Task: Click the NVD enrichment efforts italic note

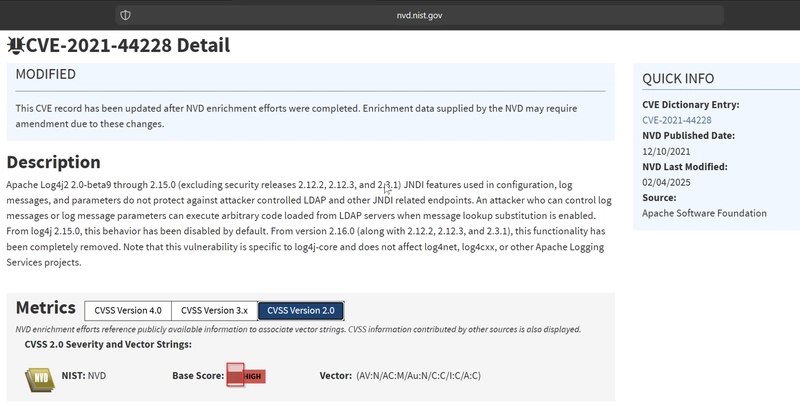Action: click(298, 330)
